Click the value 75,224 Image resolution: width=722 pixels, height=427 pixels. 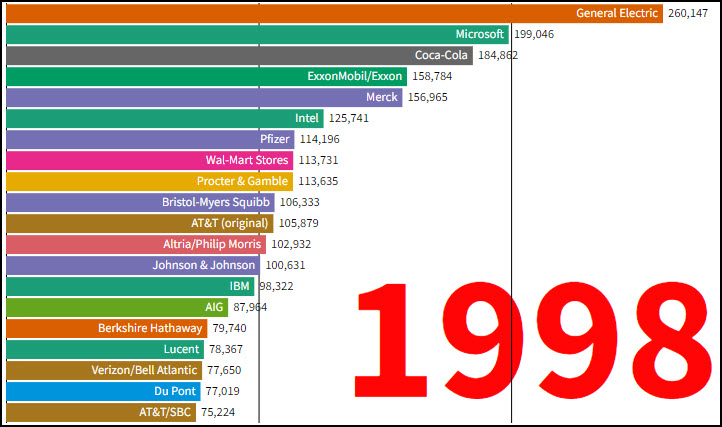point(218,413)
